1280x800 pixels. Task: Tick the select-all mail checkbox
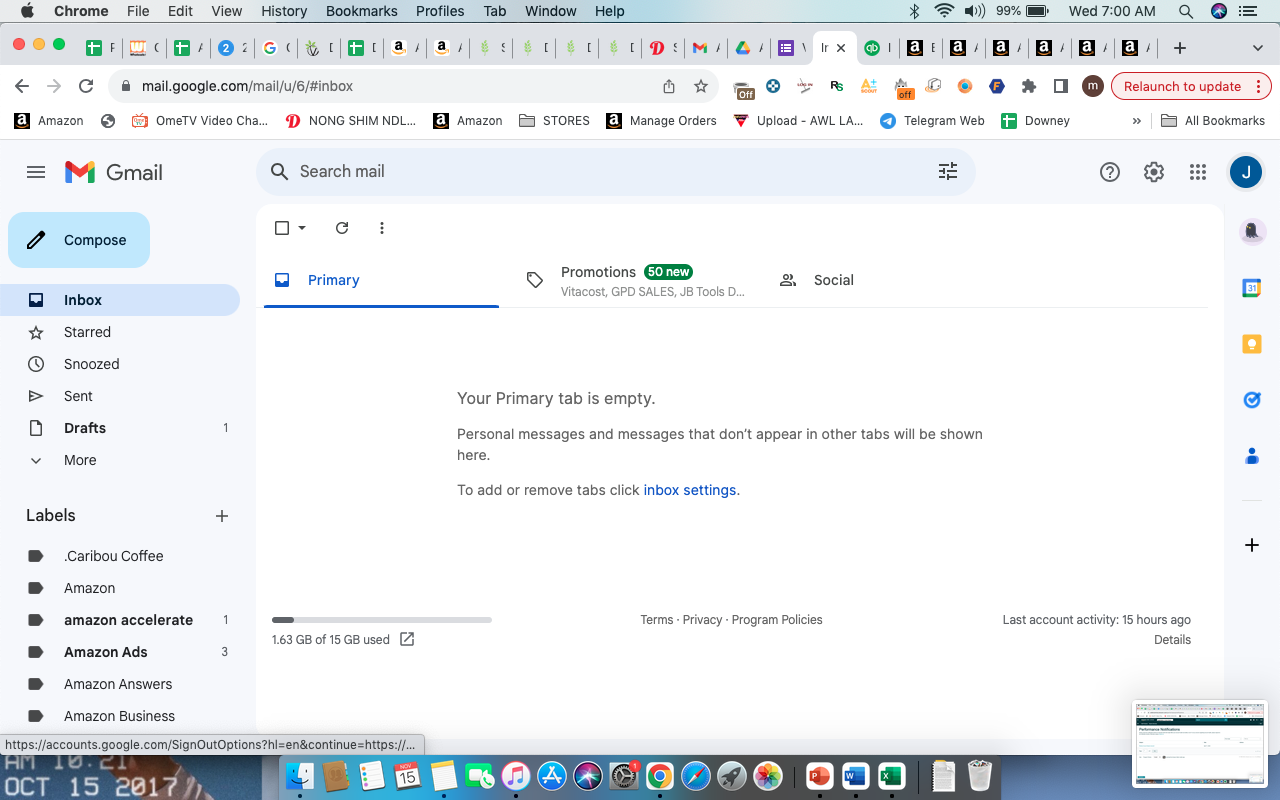coord(282,228)
